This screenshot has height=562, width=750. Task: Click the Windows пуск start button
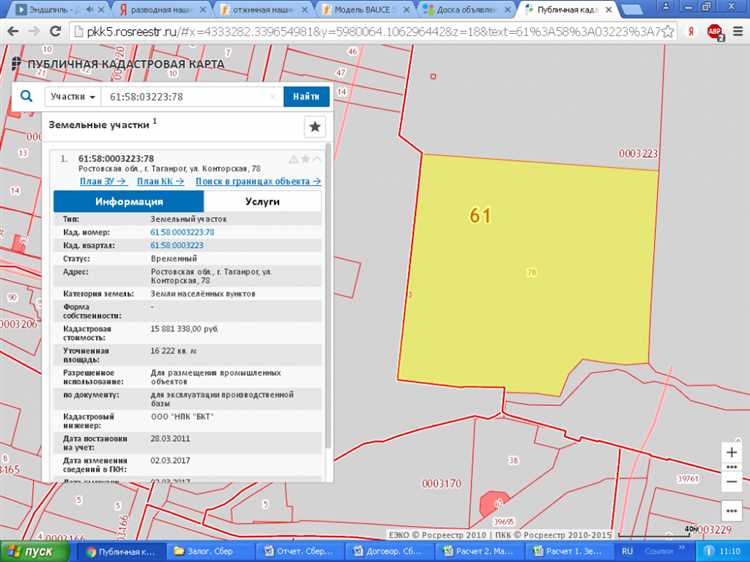click(x=33, y=551)
